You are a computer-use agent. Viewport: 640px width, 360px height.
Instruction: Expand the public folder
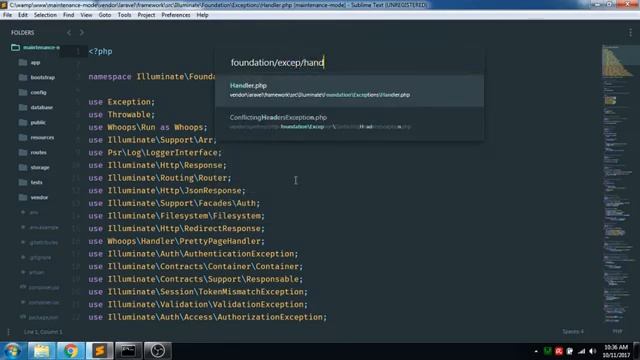click(32, 122)
